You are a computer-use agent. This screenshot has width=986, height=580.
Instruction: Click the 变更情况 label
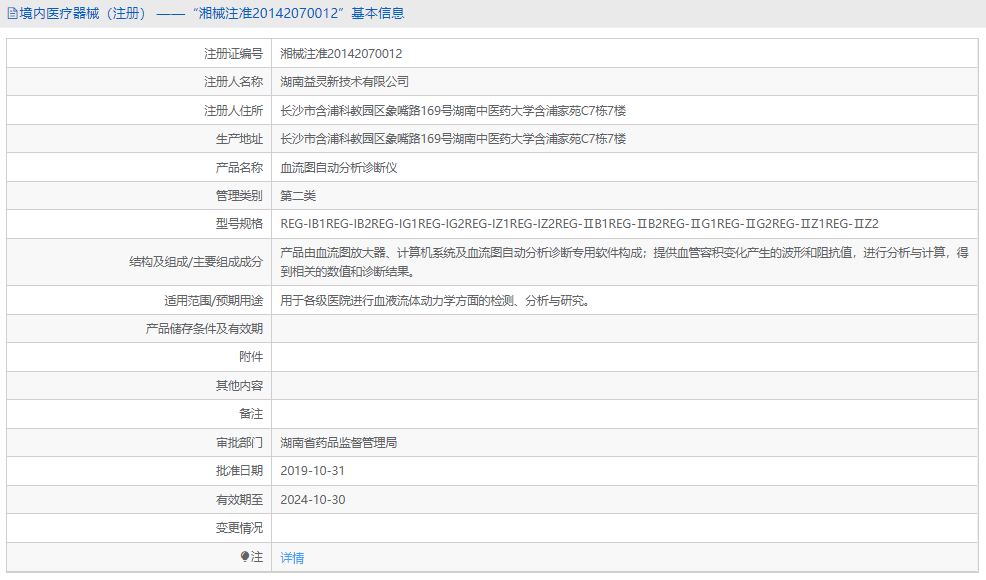239,528
